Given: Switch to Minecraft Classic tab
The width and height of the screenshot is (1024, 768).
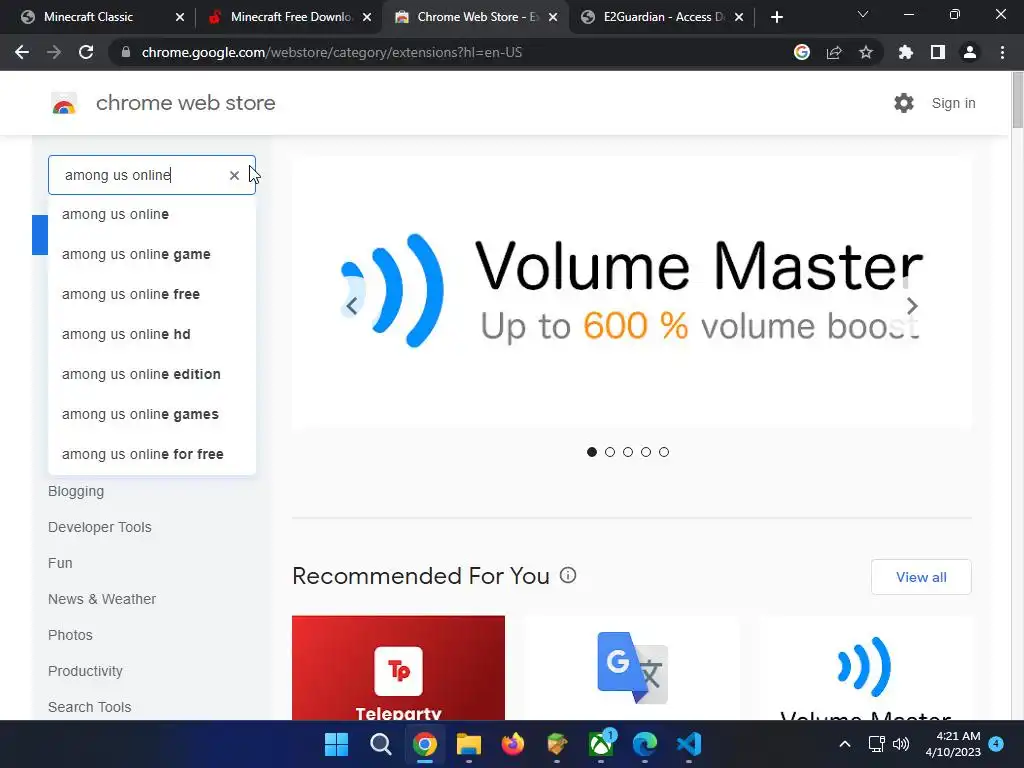Looking at the screenshot, I should click(x=88, y=17).
